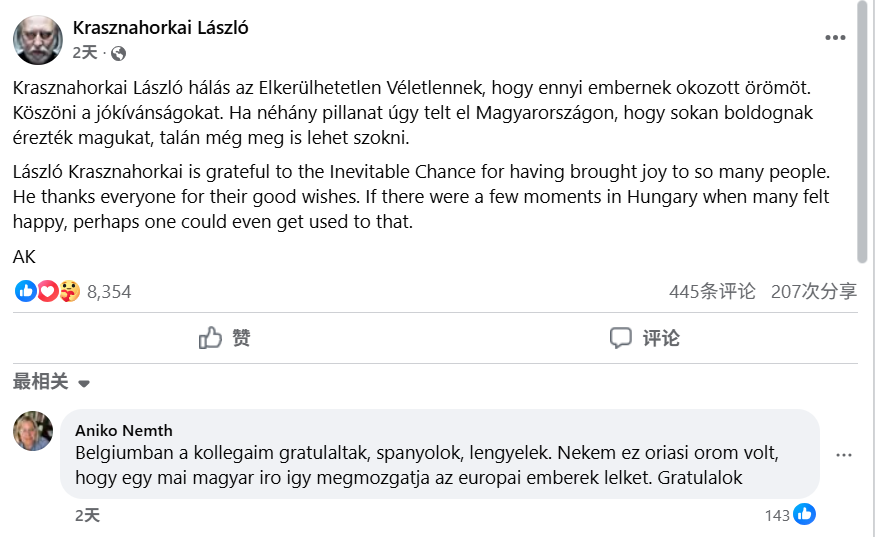Screen dimensions: 875x537
Task: Open the 8,354 reactions list
Action: pos(109,292)
